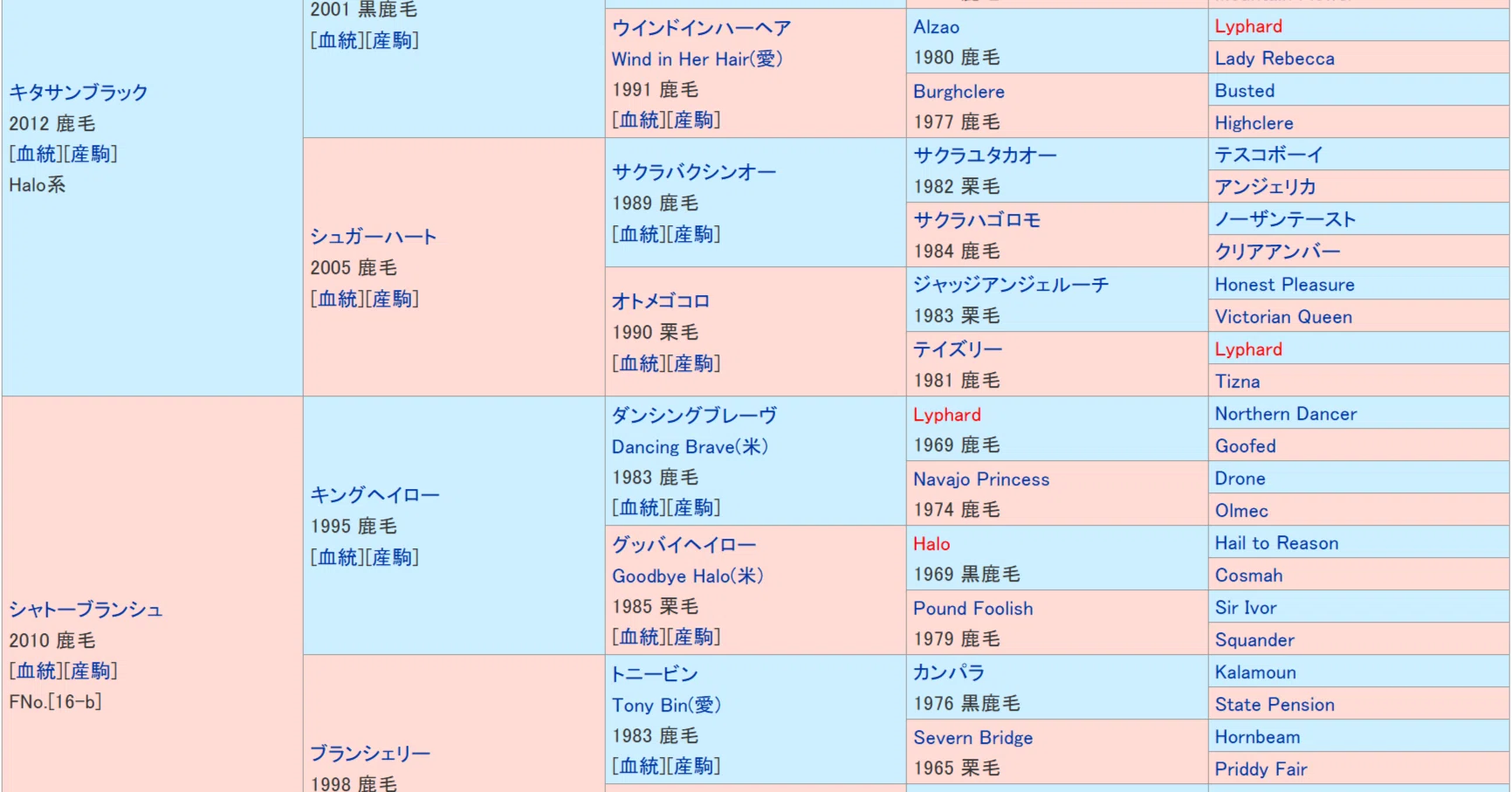
Task: Open the シャトーブランシュ horse link
Action: (x=86, y=609)
